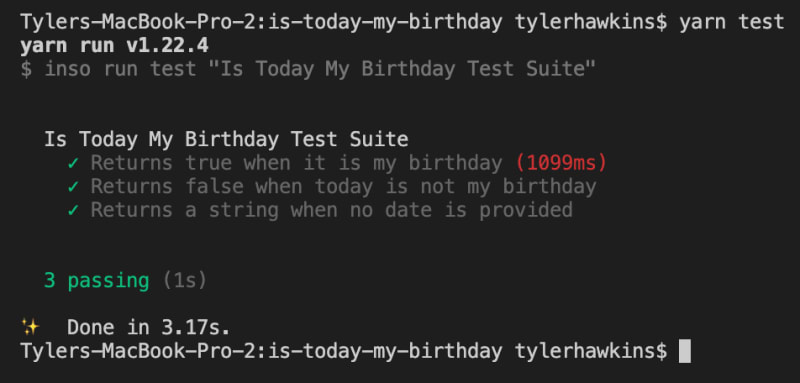Click 'Returns a string when no date is provided'
Image resolution: width=800 pixels, height=383 pixels.
tap(332, 210)
